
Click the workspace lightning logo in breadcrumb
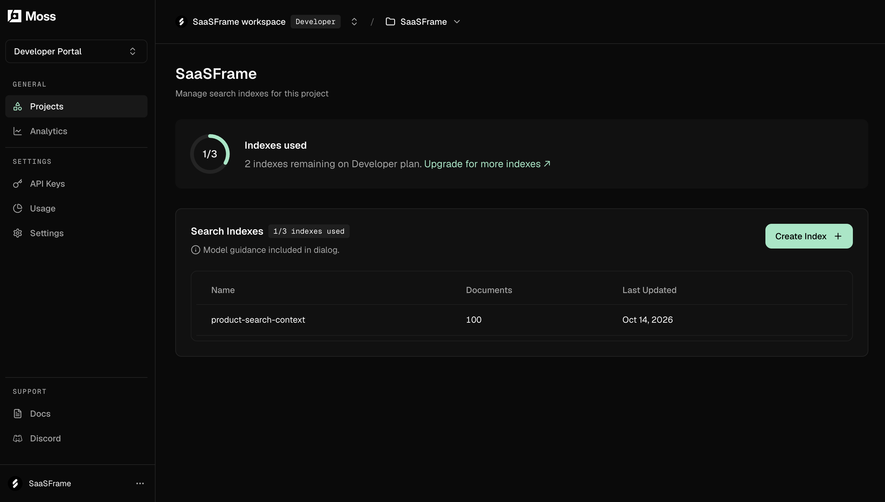click(x=181, y=21)
